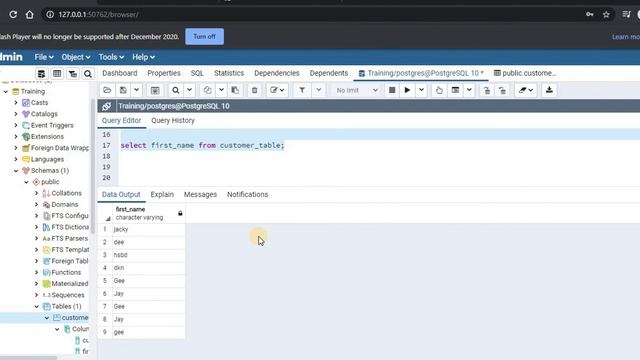Screen dimensions: 640x360
Task: Collapse the Training database node
Action: coord(6,91)
